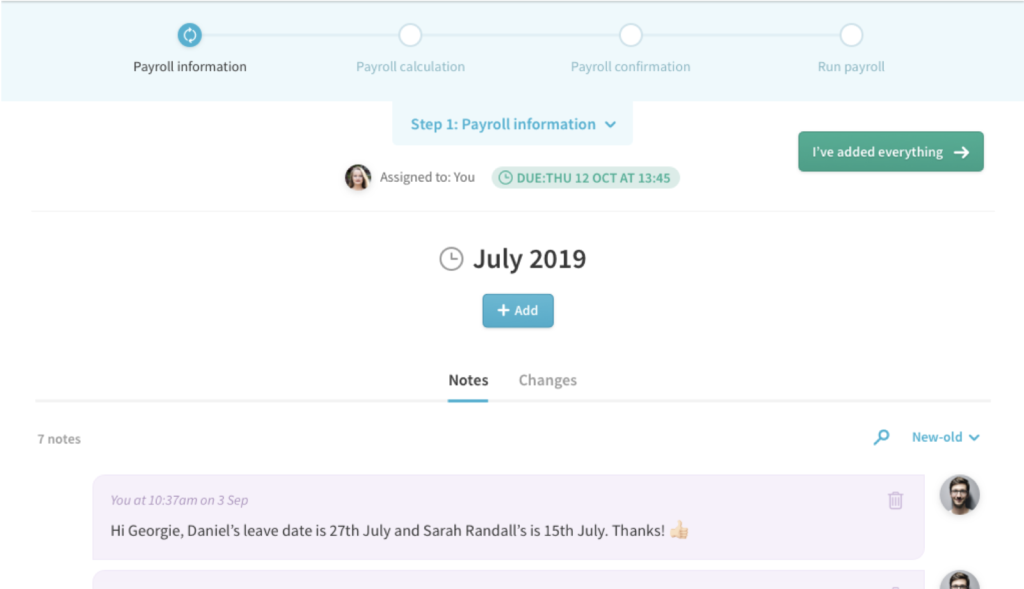Select the Payroll calculation step circle

409,33
